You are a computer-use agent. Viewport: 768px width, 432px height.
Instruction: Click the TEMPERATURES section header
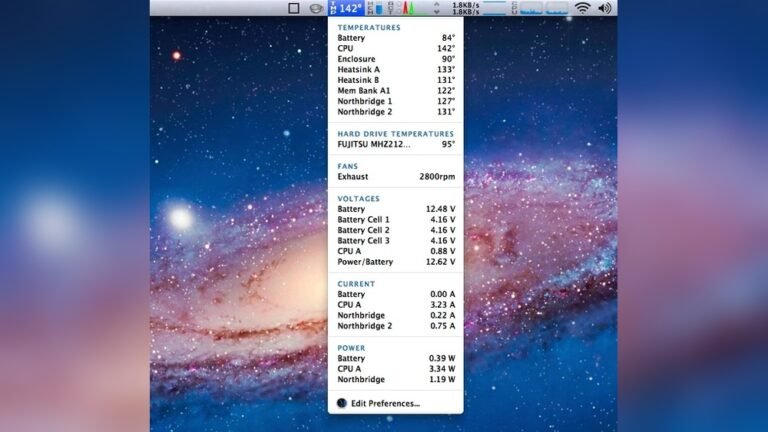pos(369,27)
